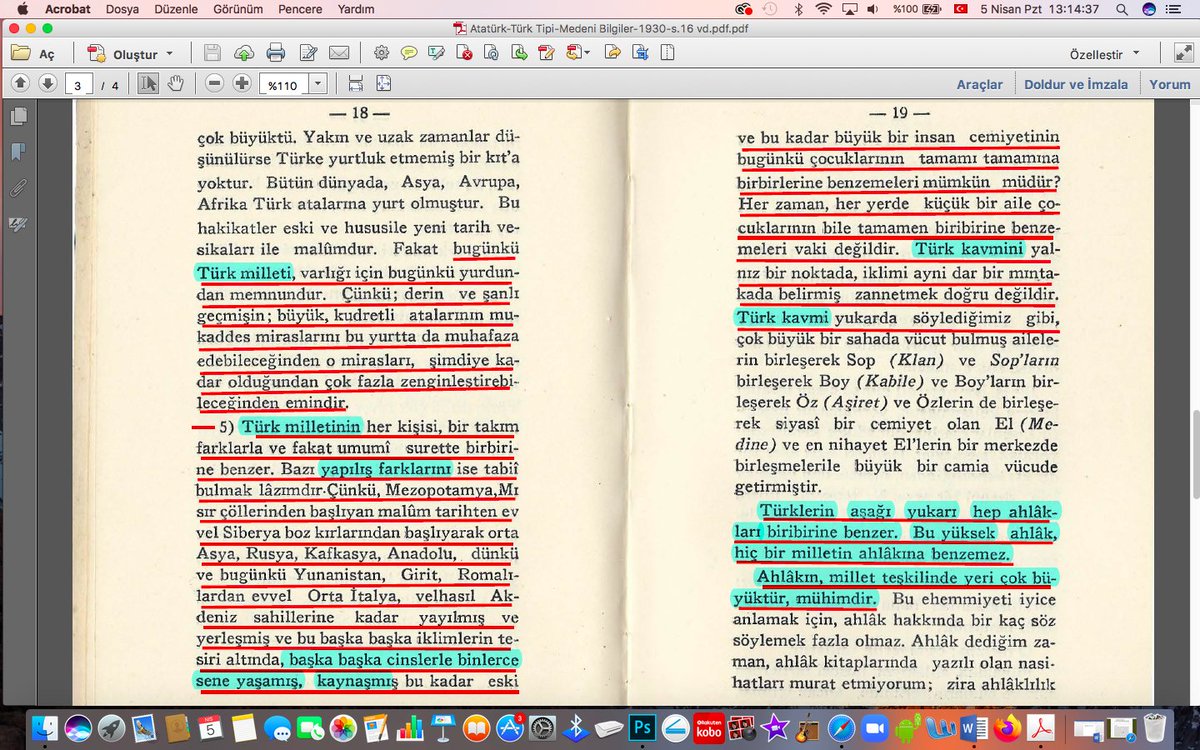Open the Apple menu
The height and width of the screenshot is (750, 1200).
point(21,9)
